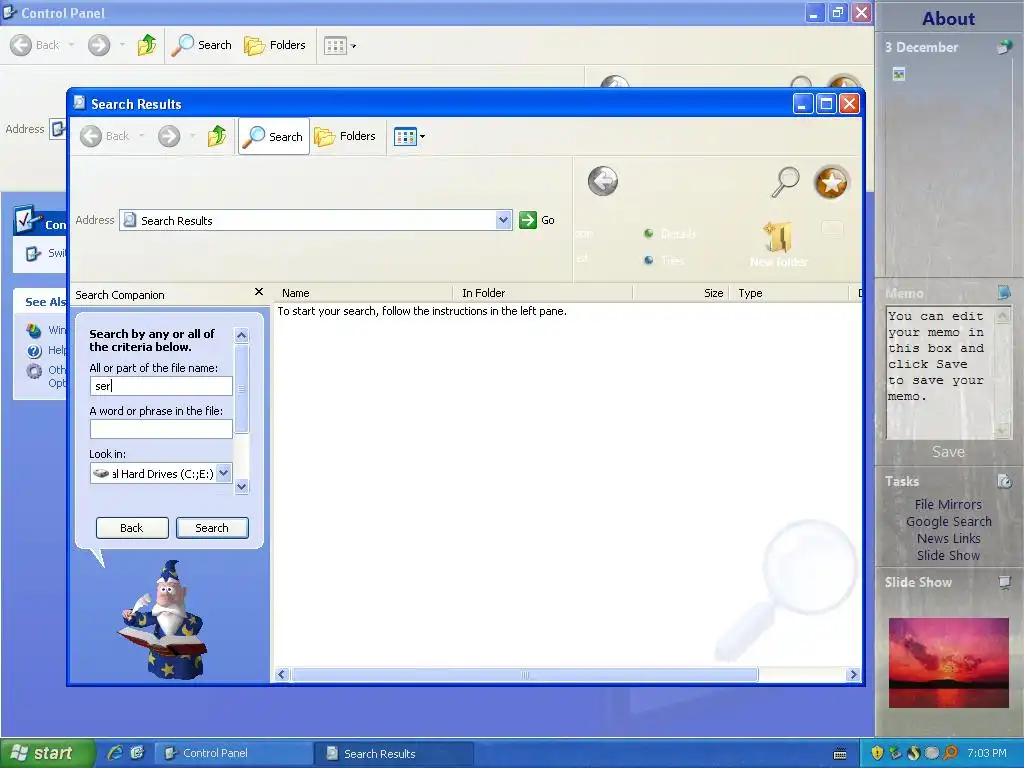This screenshot has width=1024, height=768.
Task: Open Address bar dropdown in Search Results
Action: tap(503, 220)
